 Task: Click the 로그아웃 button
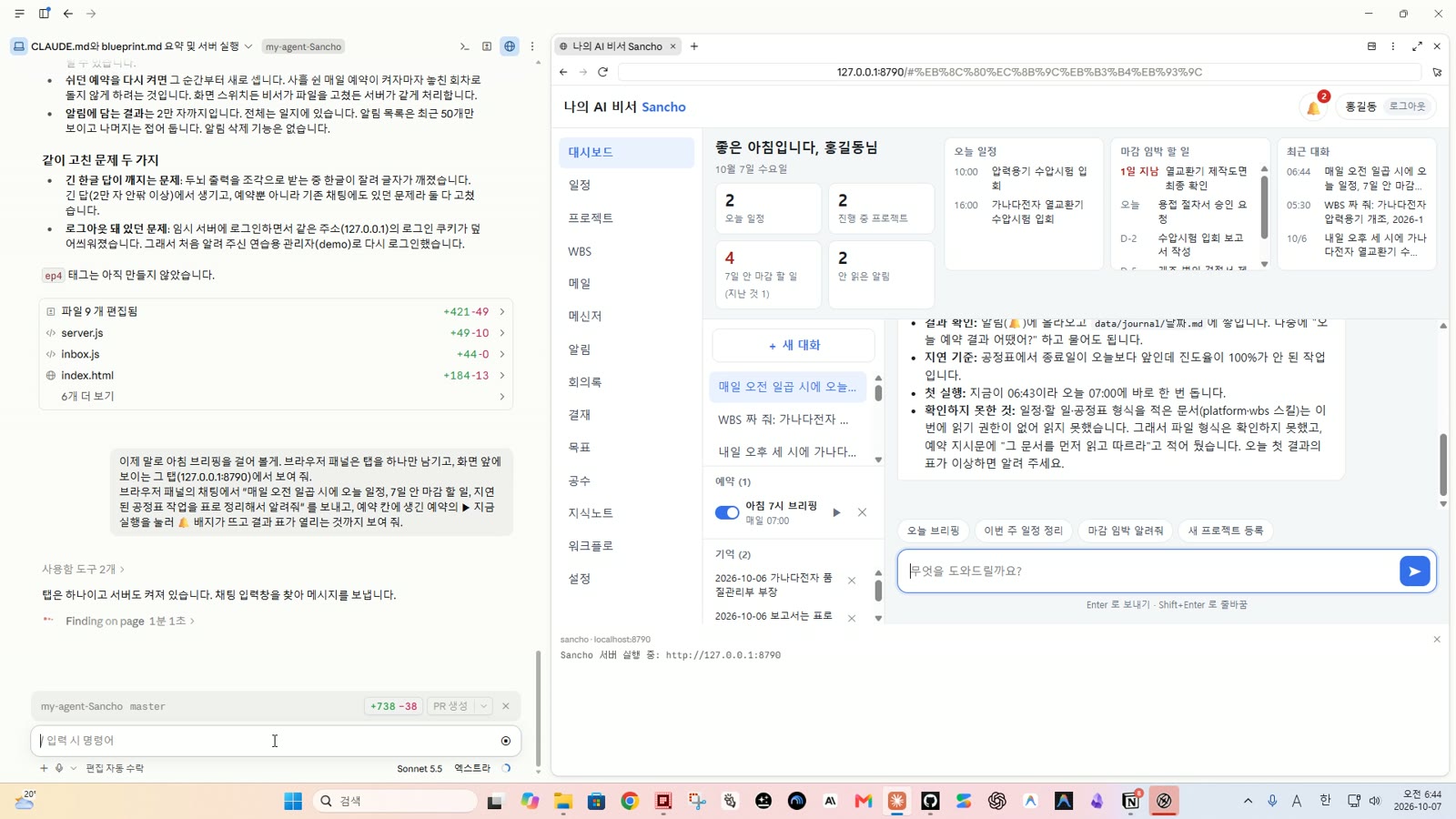point(1407,106)
